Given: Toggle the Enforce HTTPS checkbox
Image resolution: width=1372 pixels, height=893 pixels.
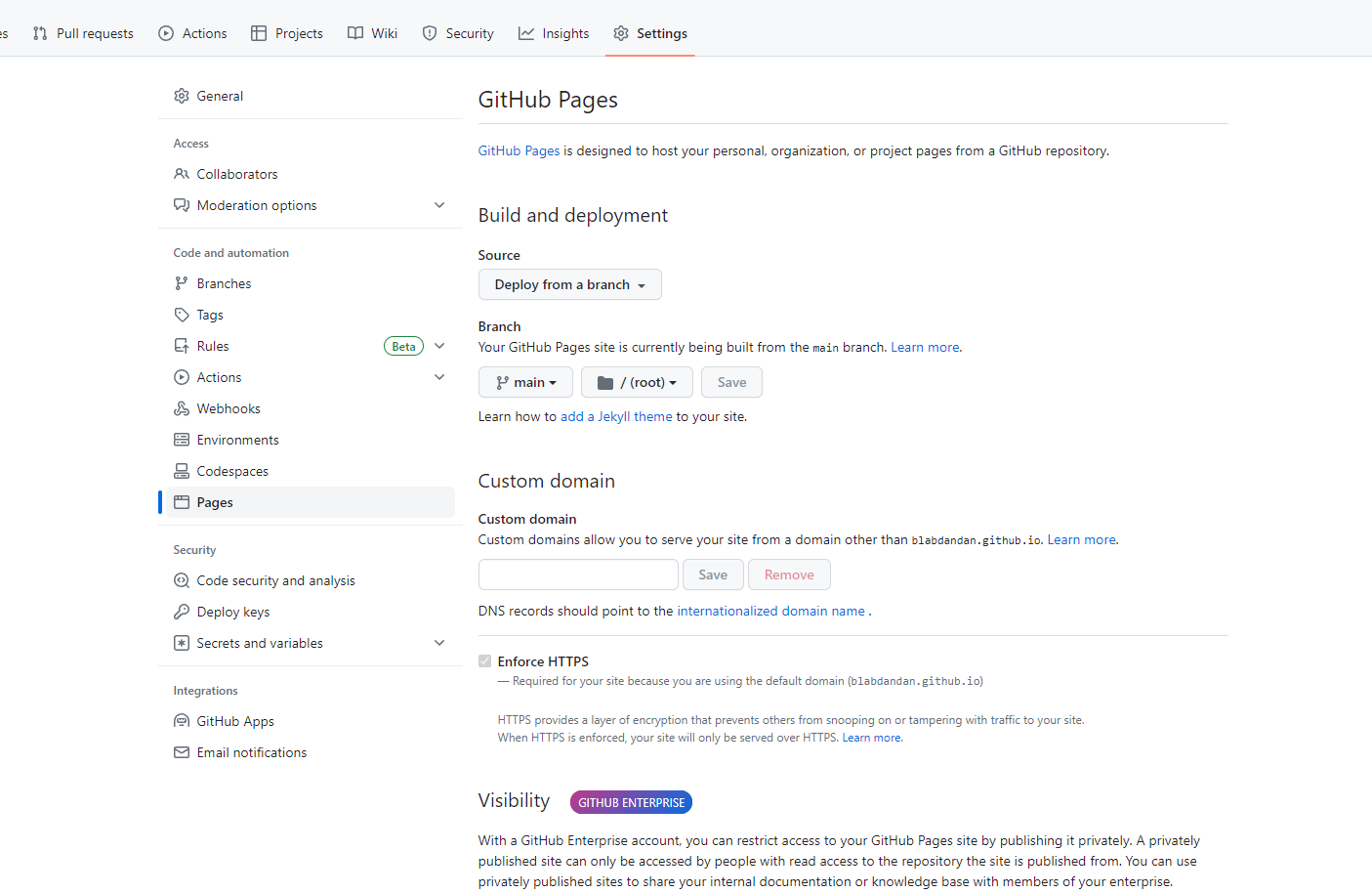Looking at the screenshot, I should (x=484, y=661).
